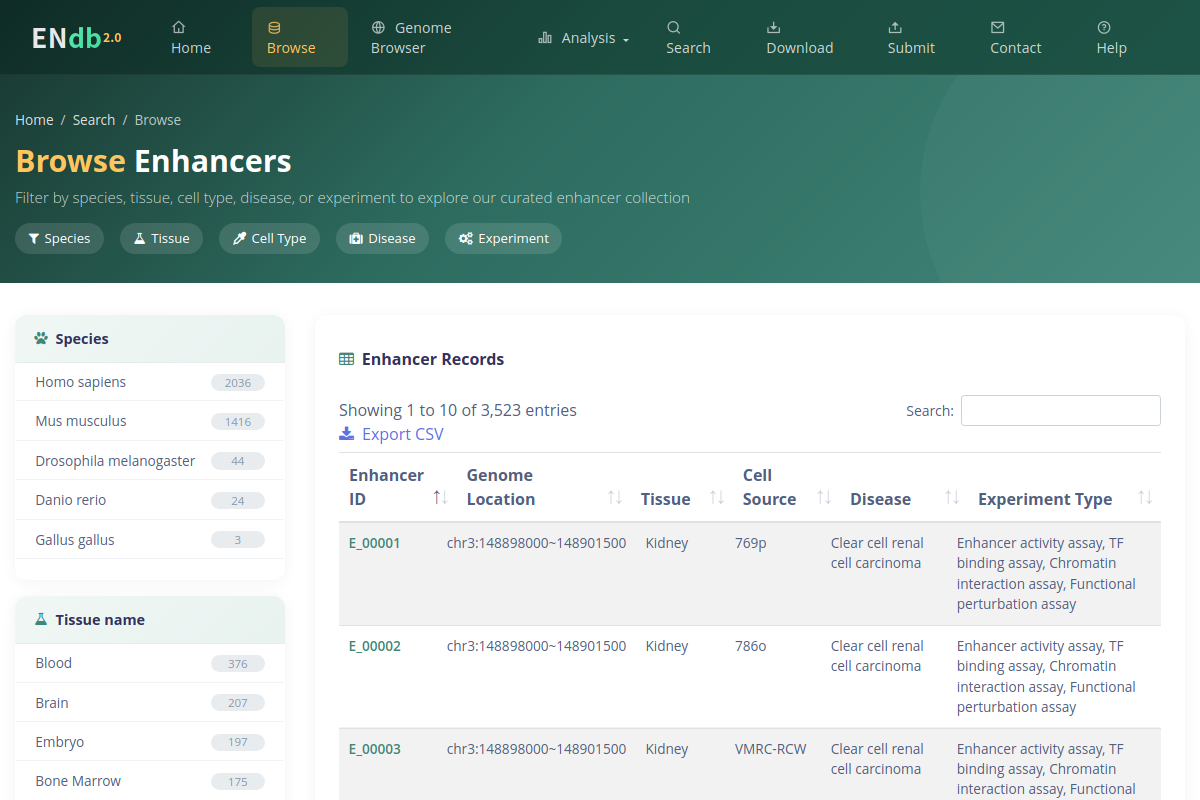Viewport: 1200px width, 800px height.
Task: Sort table by Tissue column arrows
Action: pyautogui.click(x=717, y=497)
